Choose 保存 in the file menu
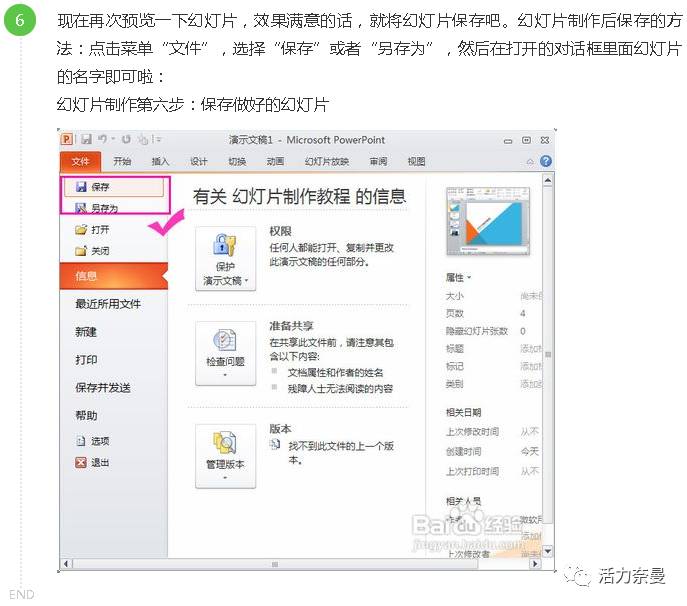The height and width of the screenshot is (606, 687). pyautogui.click(x=114, y=187)
